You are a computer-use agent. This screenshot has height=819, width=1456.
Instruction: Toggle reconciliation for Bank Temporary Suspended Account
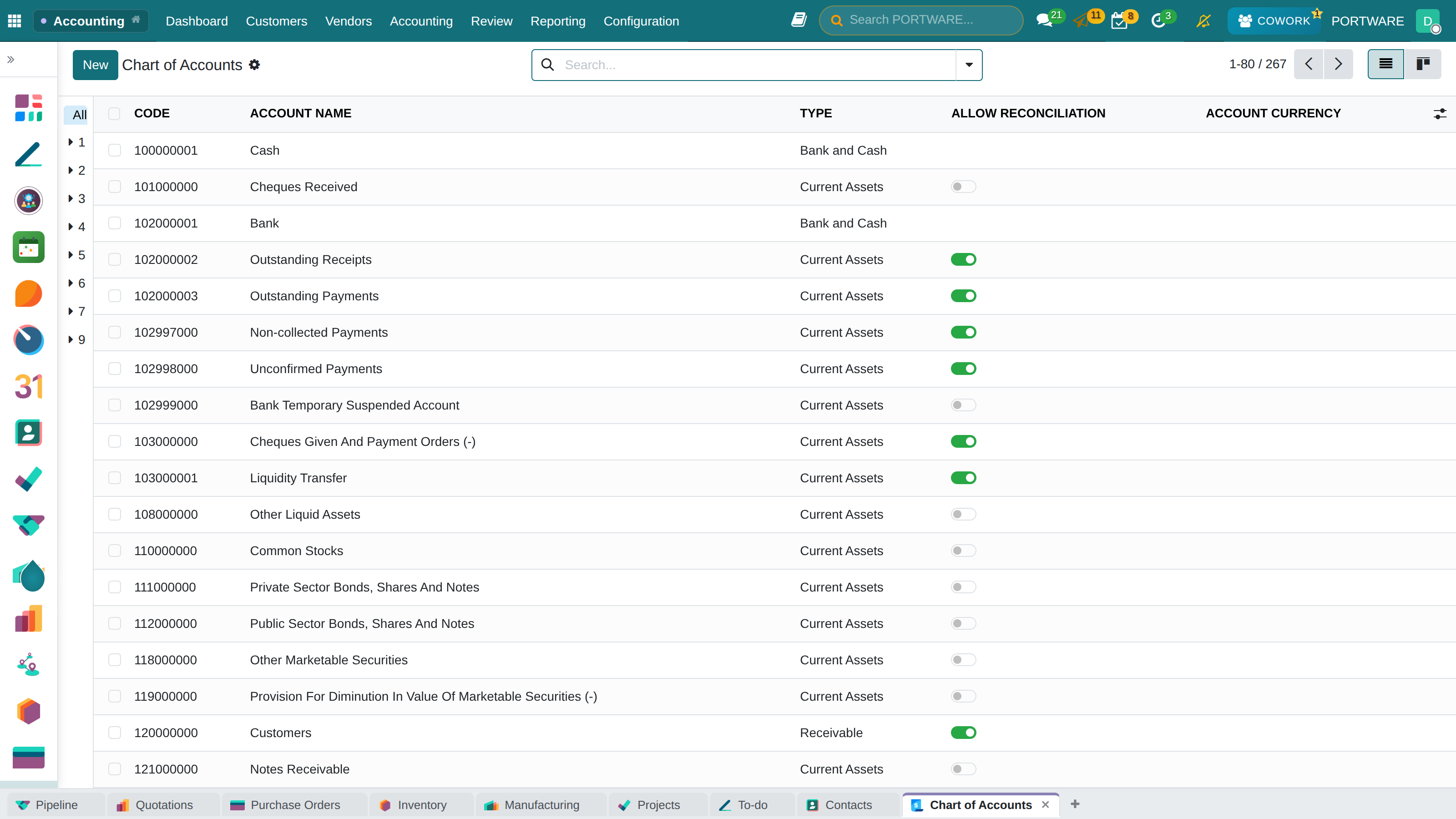point(963,405)
